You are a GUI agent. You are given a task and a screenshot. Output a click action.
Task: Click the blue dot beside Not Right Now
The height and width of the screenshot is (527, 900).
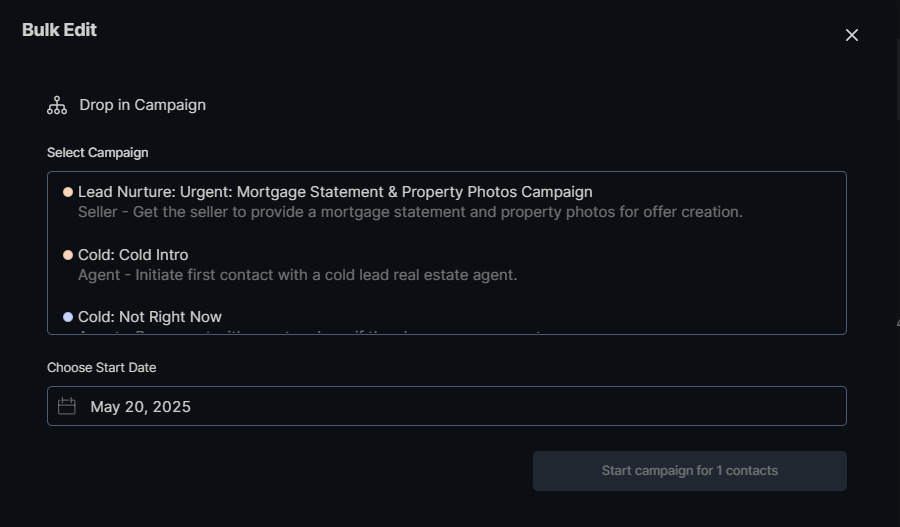pos(68,317)
